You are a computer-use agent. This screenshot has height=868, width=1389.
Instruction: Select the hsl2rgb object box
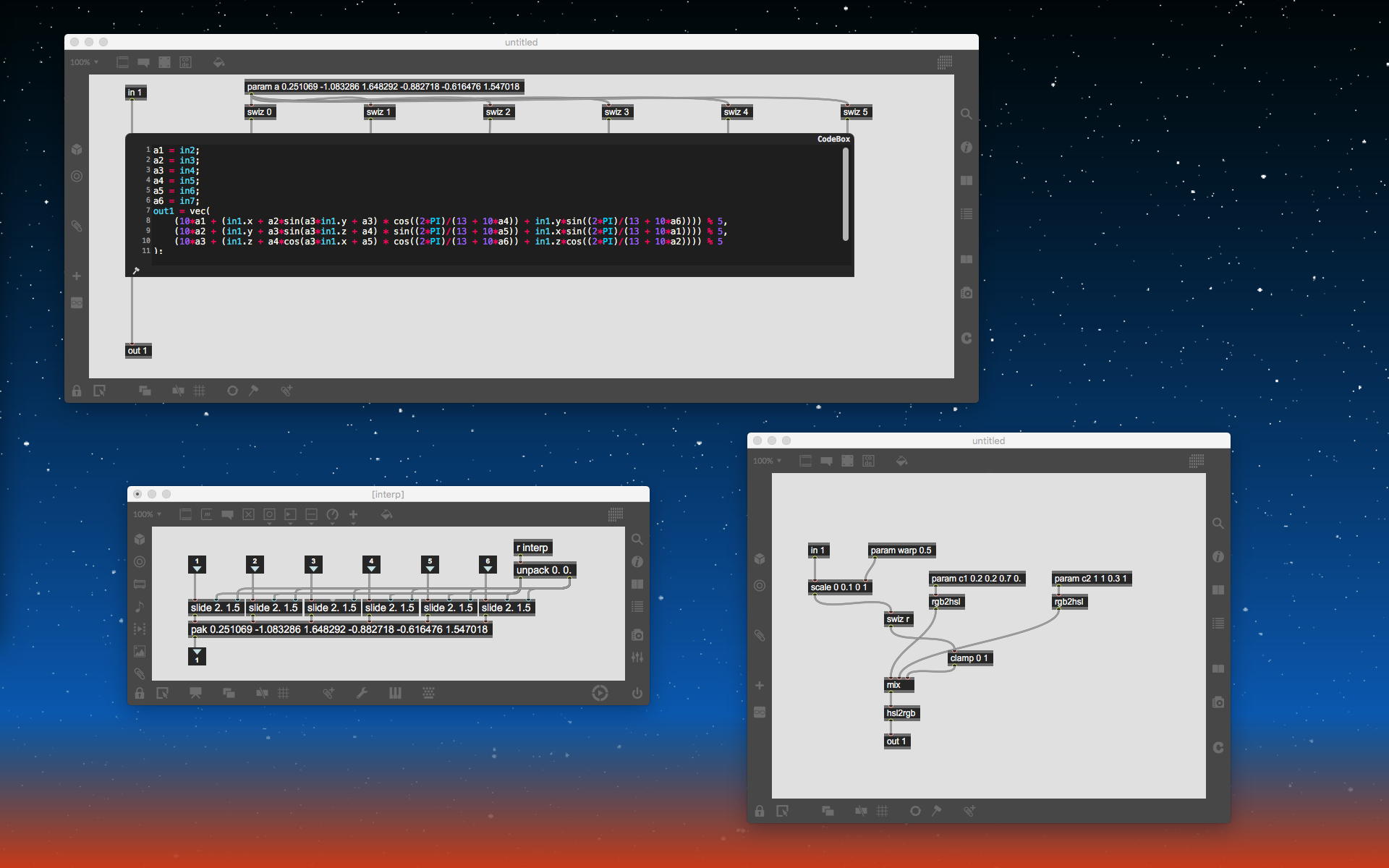pyautogui.click(x=901, y=713)
